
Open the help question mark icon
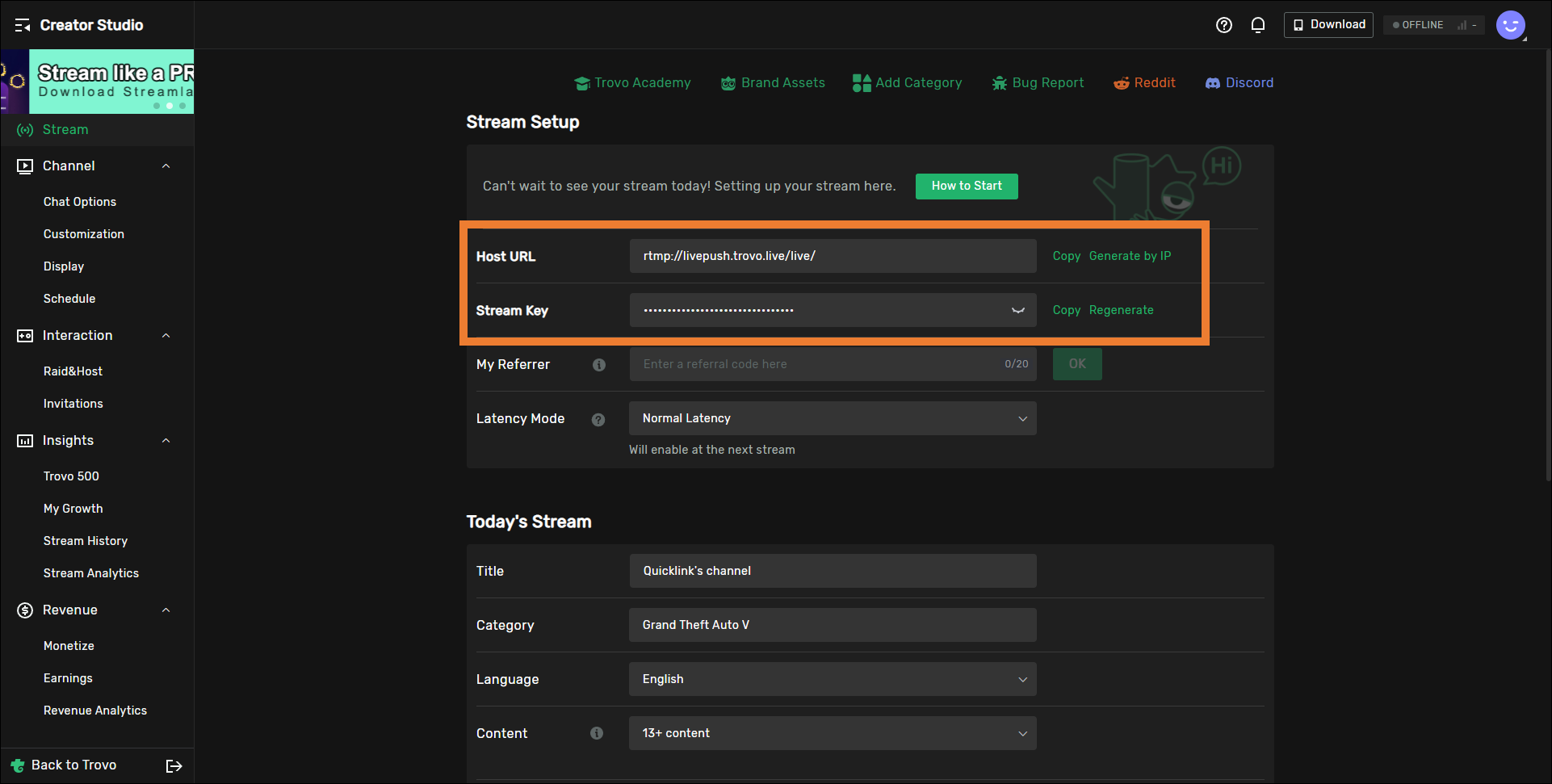pyautogui.click(x=1224, y=25)
